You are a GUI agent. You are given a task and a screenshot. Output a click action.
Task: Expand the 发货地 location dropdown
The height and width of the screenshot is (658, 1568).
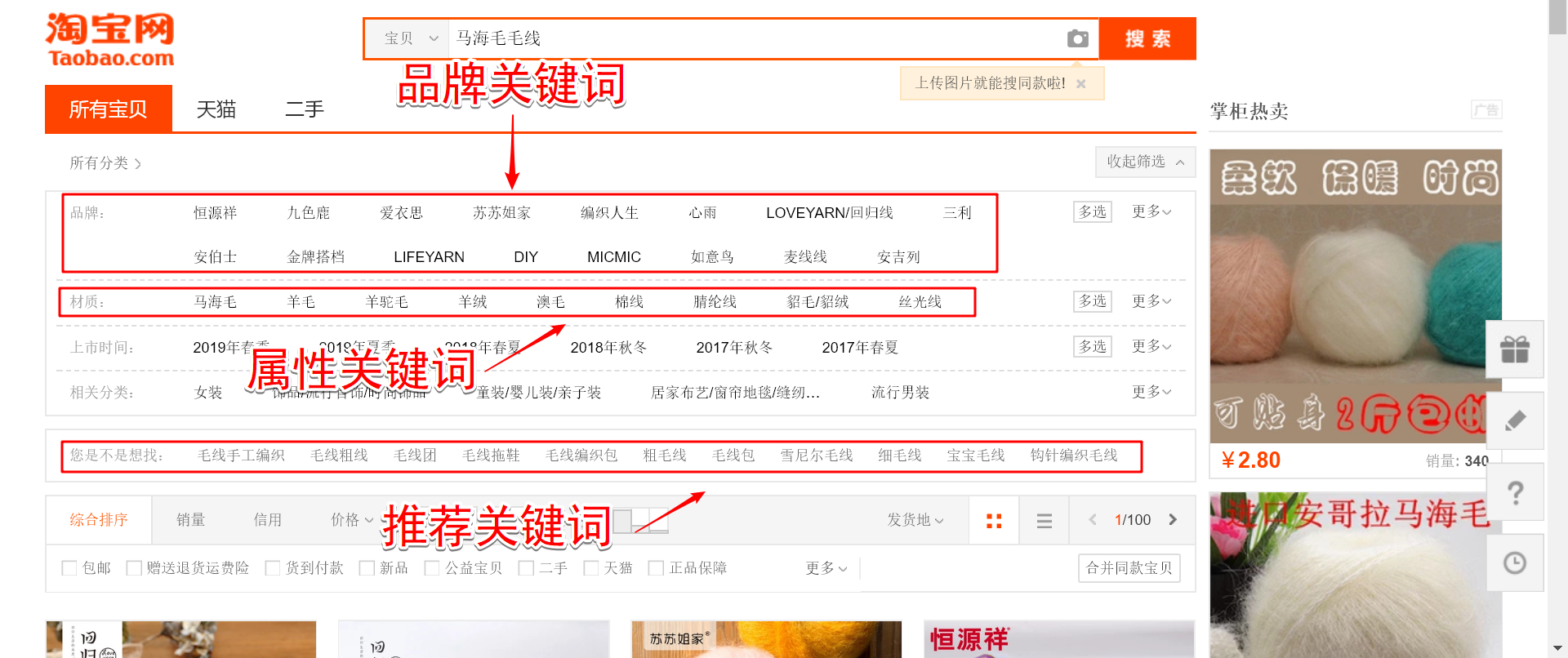[915, 520]
